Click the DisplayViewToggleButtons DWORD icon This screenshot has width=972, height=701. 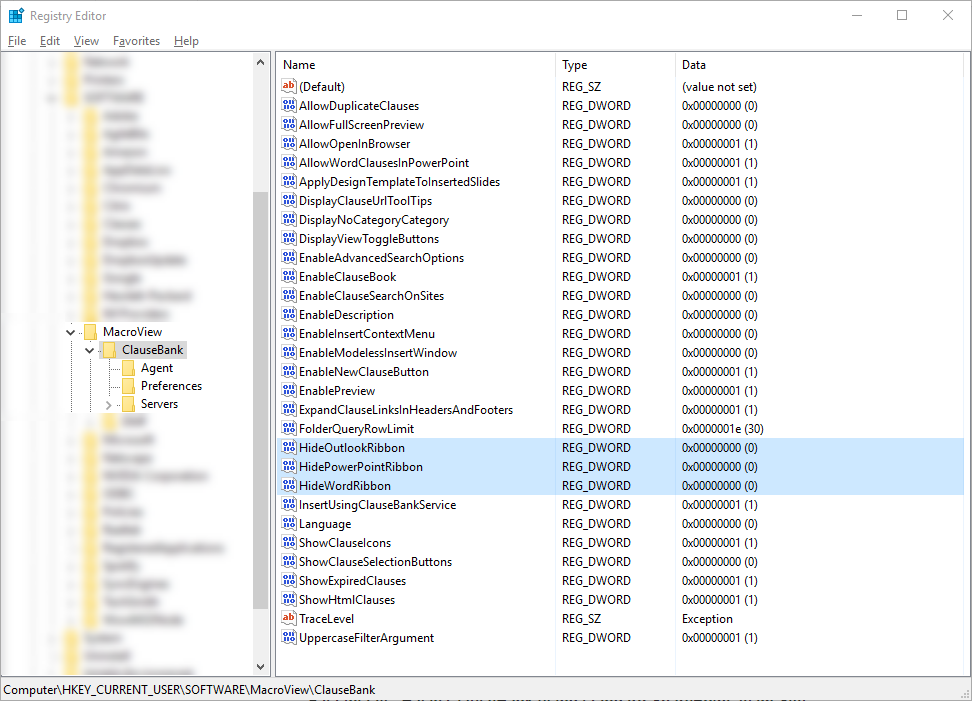288,239
